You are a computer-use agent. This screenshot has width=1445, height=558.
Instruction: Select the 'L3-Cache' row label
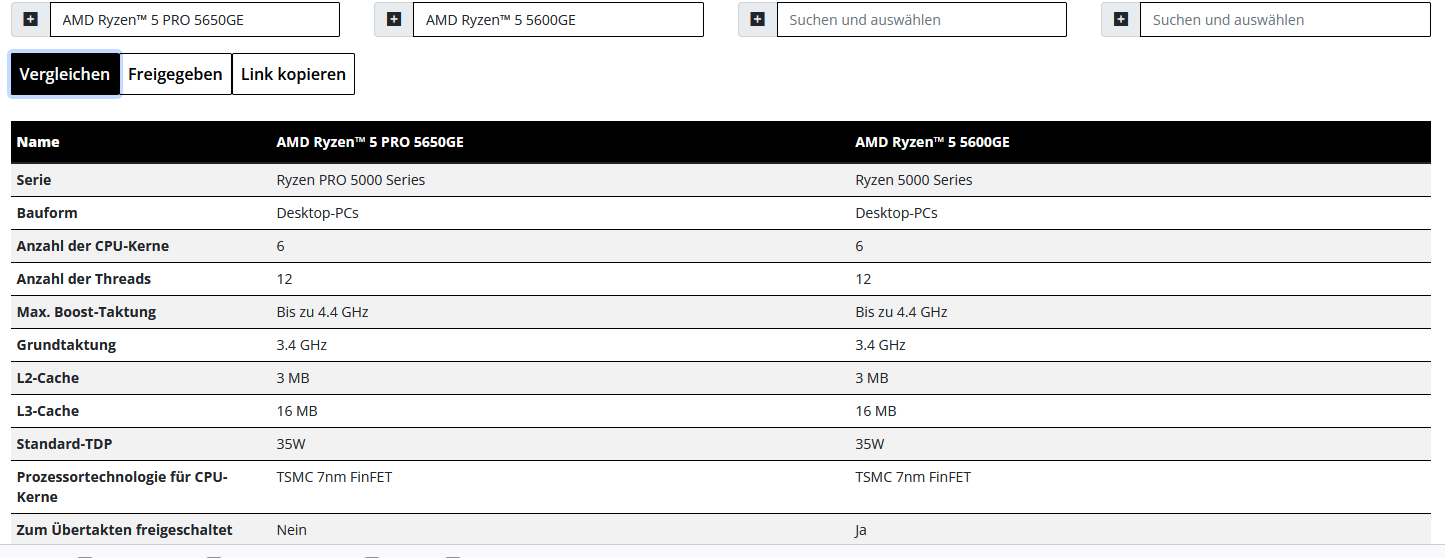tap(48, 411)
